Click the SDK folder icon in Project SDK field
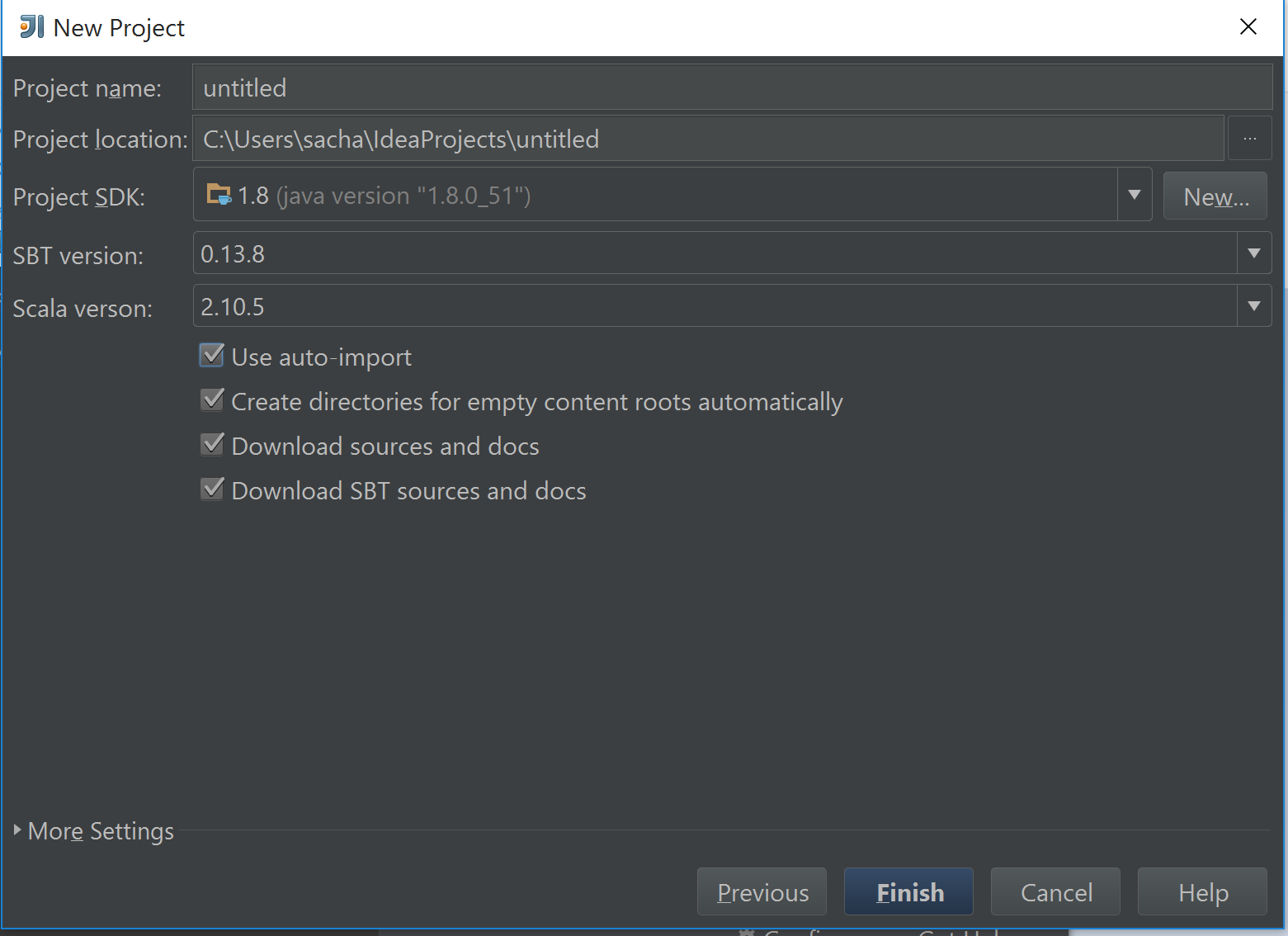 coord(219,195)
